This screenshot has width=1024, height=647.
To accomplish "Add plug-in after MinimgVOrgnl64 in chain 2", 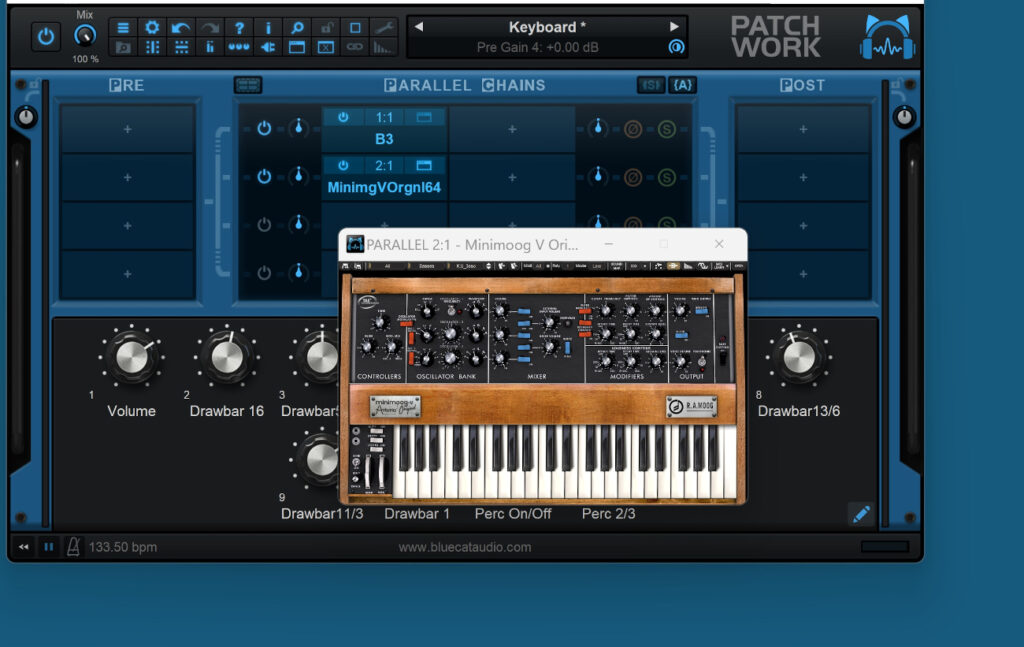I will coord(512,178).
